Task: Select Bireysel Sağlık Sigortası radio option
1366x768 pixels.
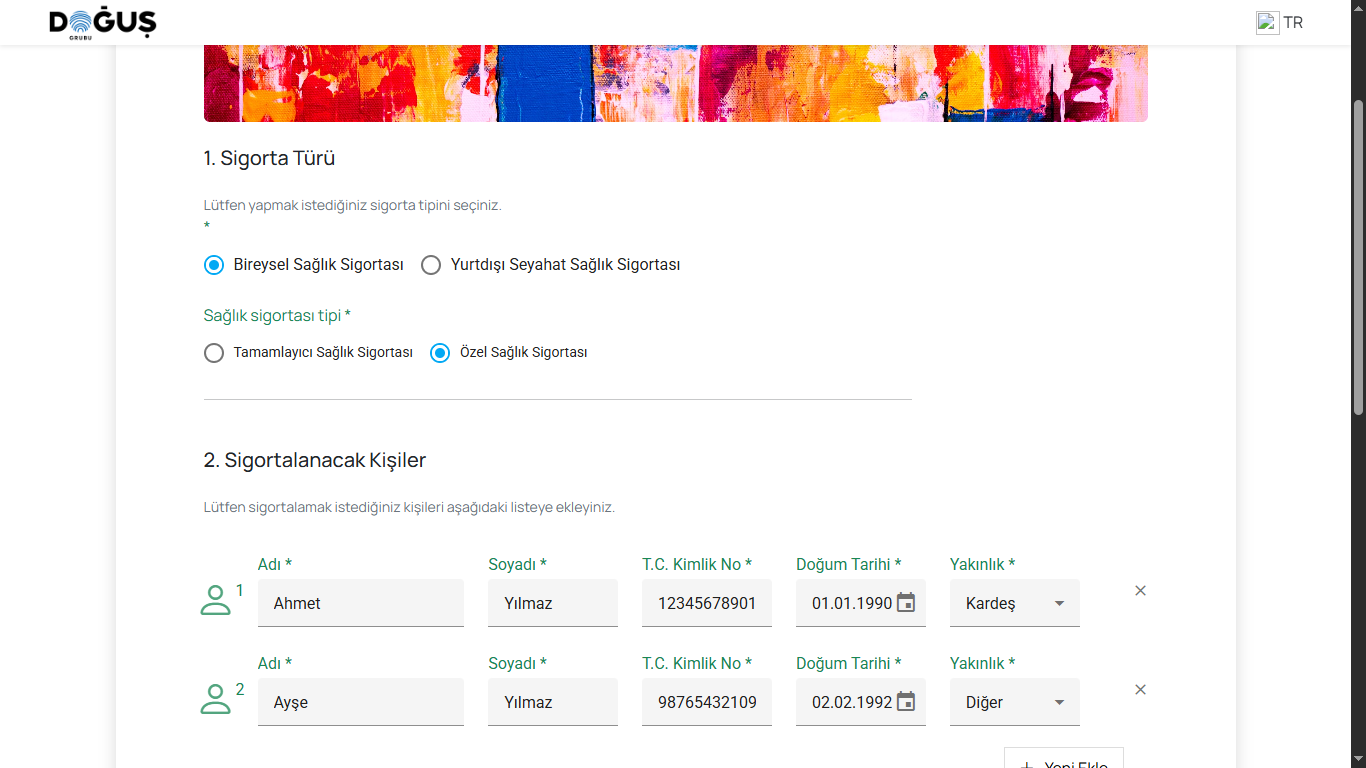Action: [x=214, y=265]
